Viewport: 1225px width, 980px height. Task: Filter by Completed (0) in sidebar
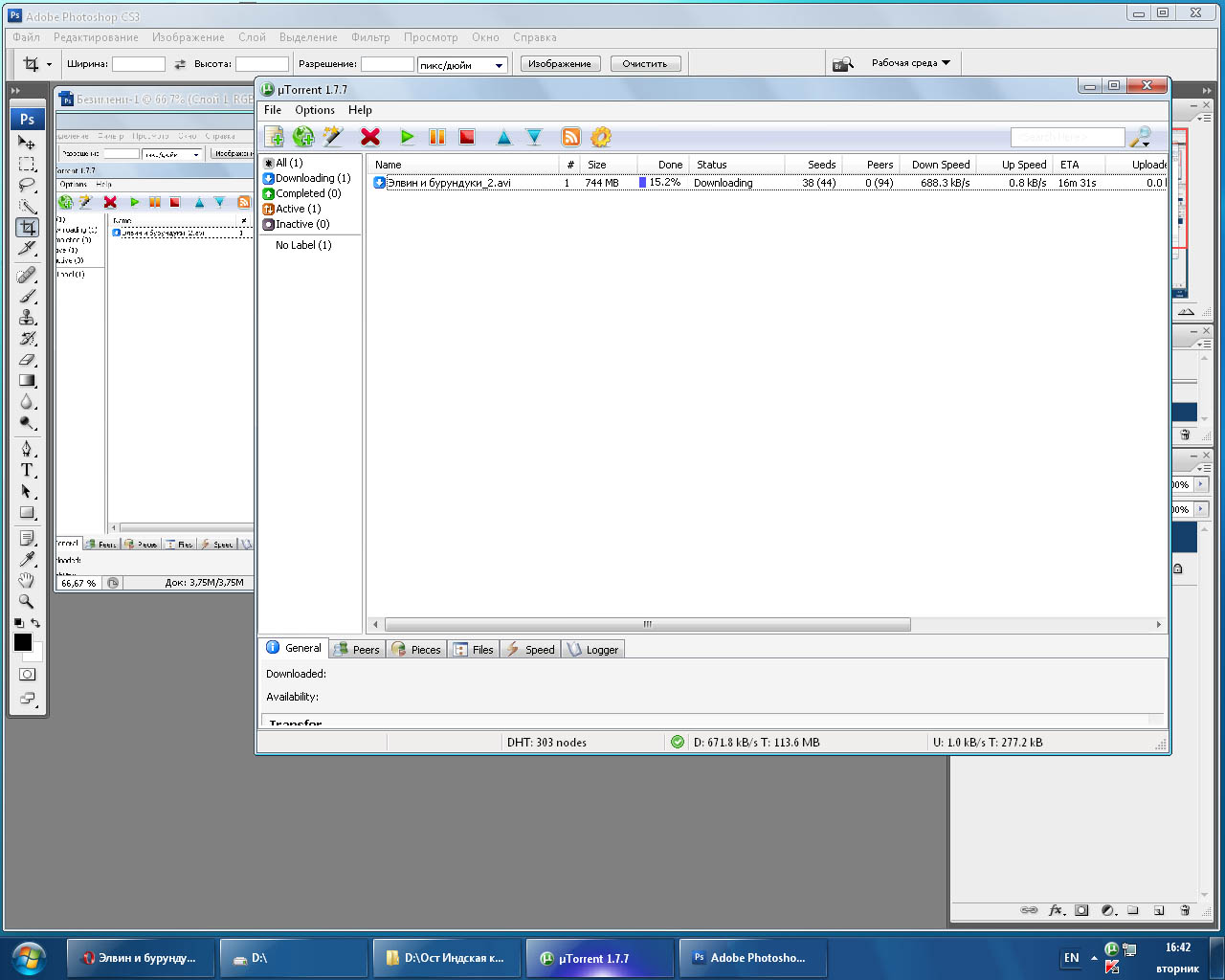tap(301, 193)
